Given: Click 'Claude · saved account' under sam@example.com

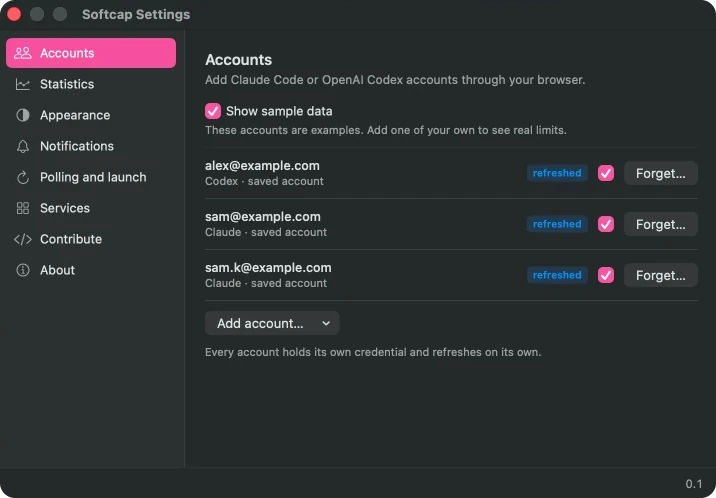Looking at the screenshot, I should tap(266, 232).
